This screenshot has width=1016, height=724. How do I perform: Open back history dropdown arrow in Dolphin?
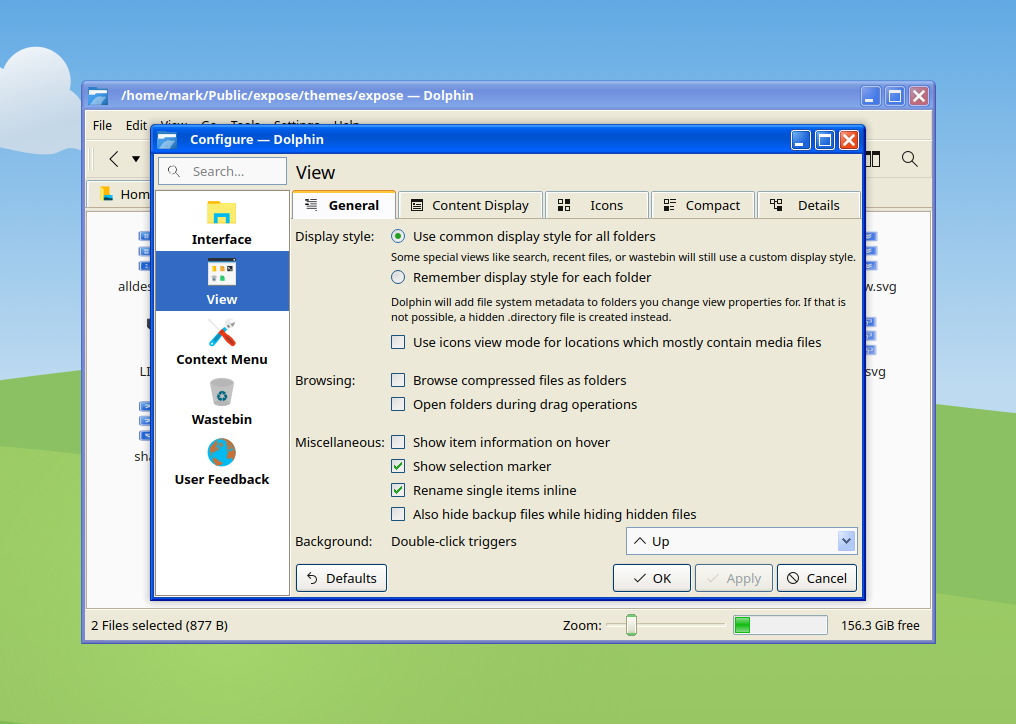136,159
